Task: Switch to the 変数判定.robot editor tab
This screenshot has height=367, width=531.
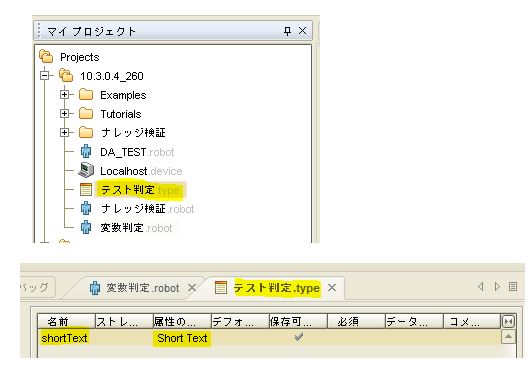Action: click(x=143, y=288)
